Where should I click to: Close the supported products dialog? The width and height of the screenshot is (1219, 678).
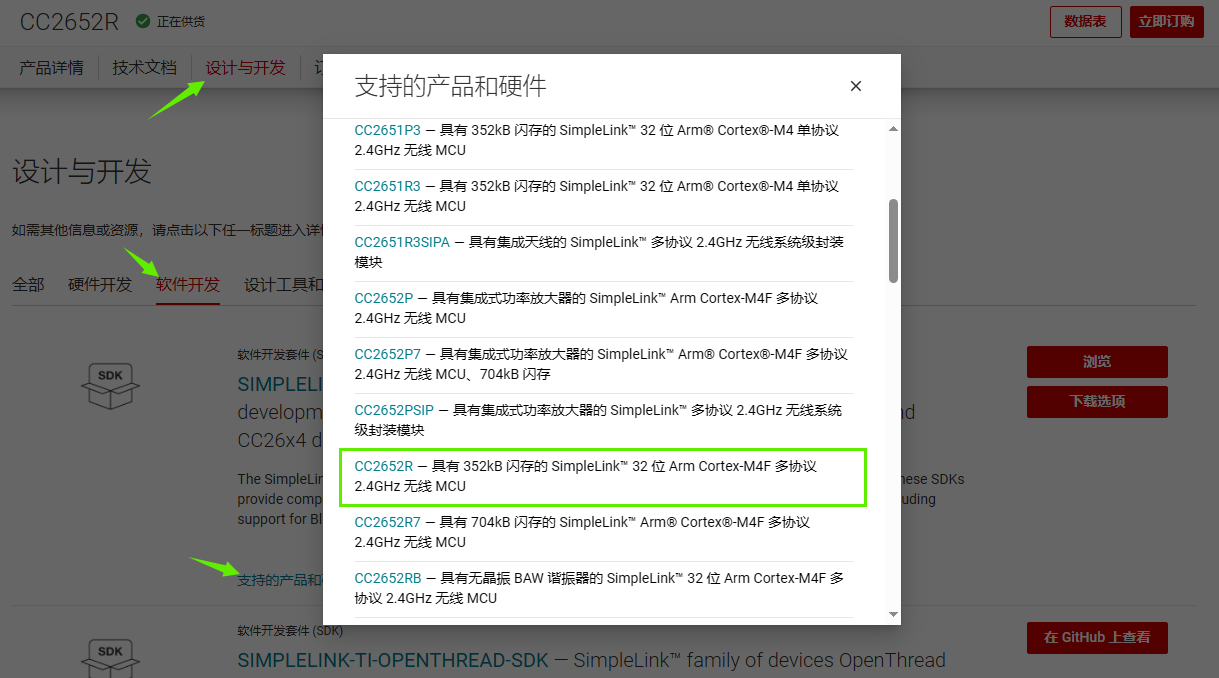(x=856, y=86)
